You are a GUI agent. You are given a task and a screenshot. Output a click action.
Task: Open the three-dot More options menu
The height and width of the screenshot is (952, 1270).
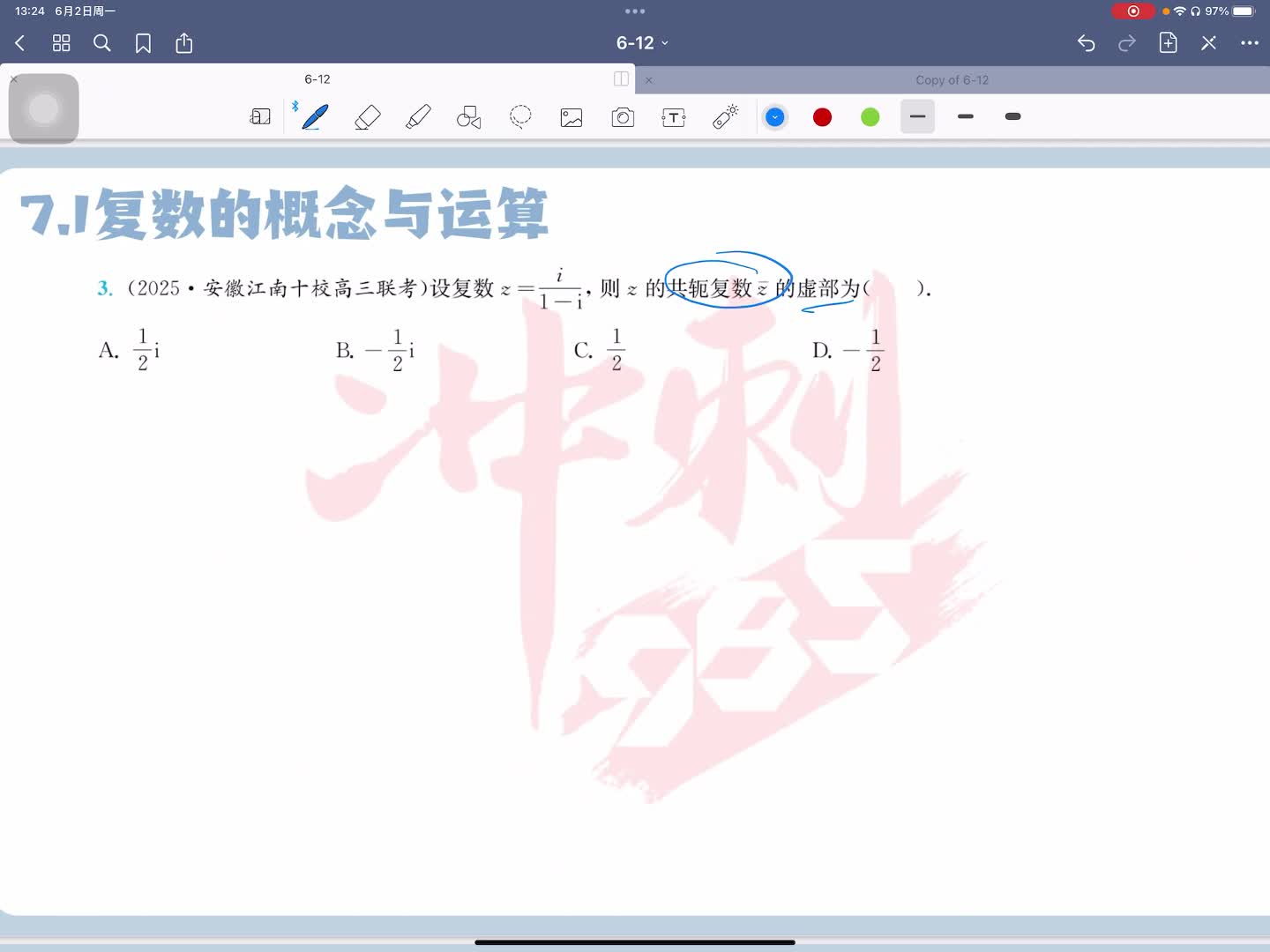[1249, 42]
